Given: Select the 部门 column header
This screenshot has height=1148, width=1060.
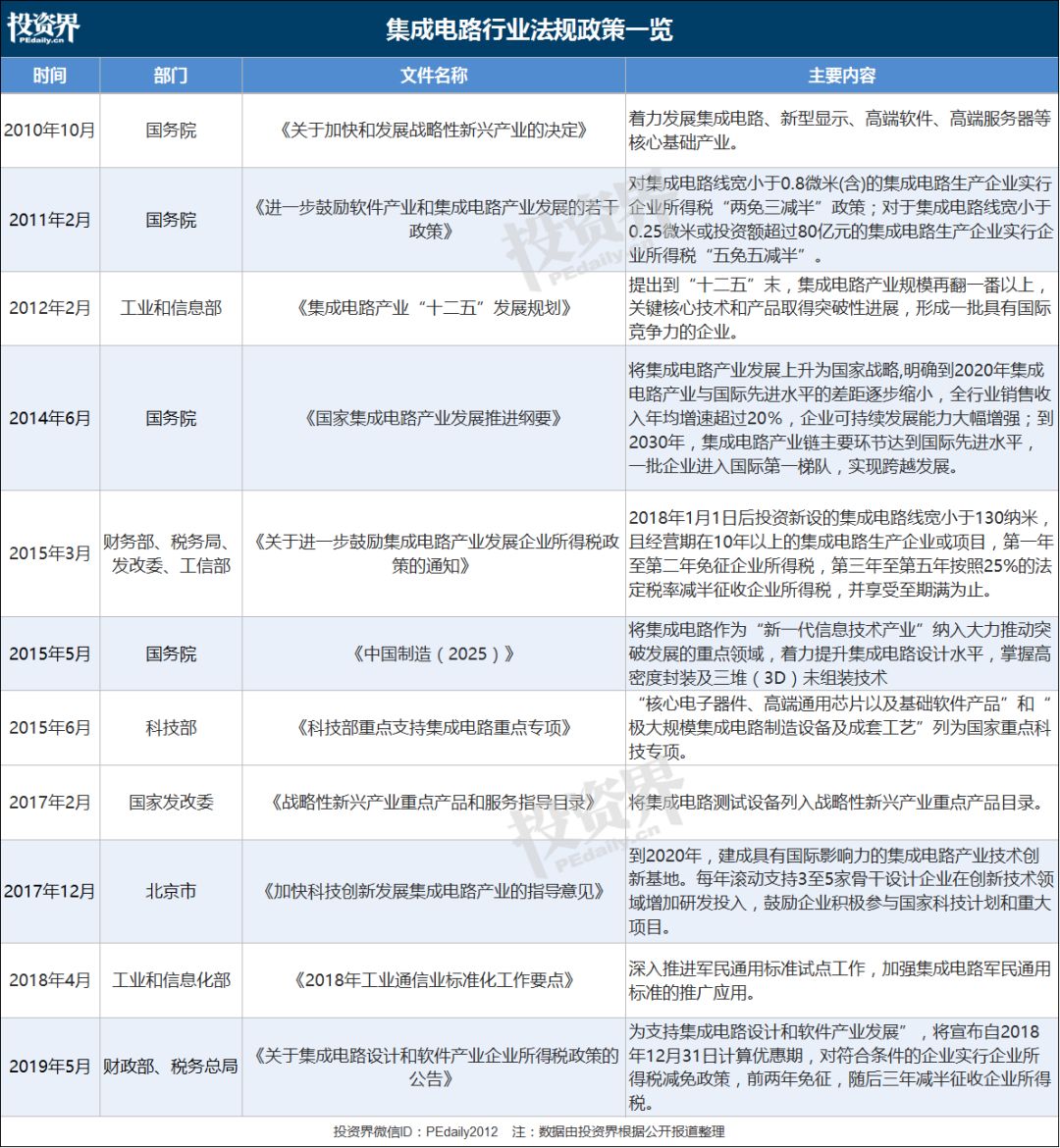Looking at the screenshot, I should [x=171, y=77].
